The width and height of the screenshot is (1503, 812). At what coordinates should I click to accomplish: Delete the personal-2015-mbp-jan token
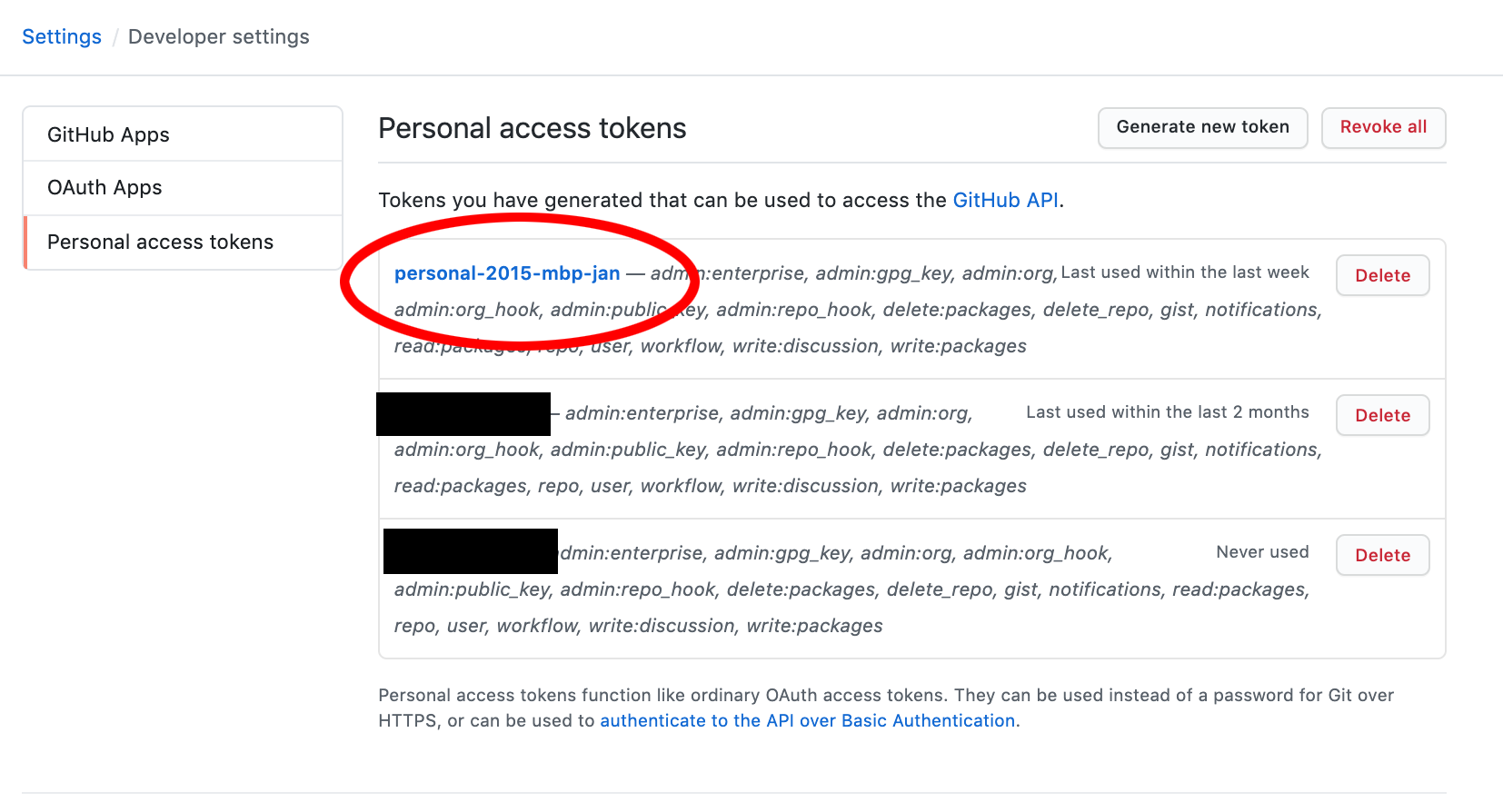point(1382,275)
